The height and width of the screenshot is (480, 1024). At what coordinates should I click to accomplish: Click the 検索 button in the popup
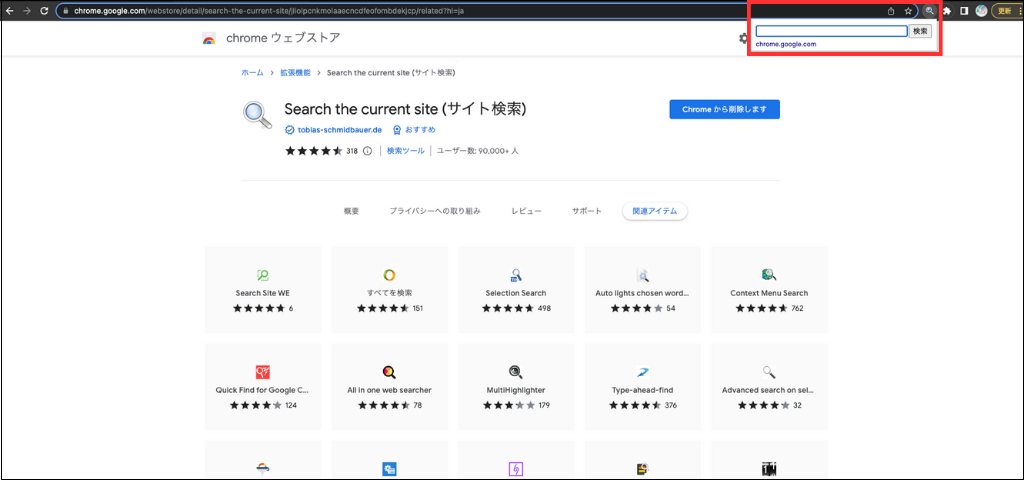tap(920, 31)
